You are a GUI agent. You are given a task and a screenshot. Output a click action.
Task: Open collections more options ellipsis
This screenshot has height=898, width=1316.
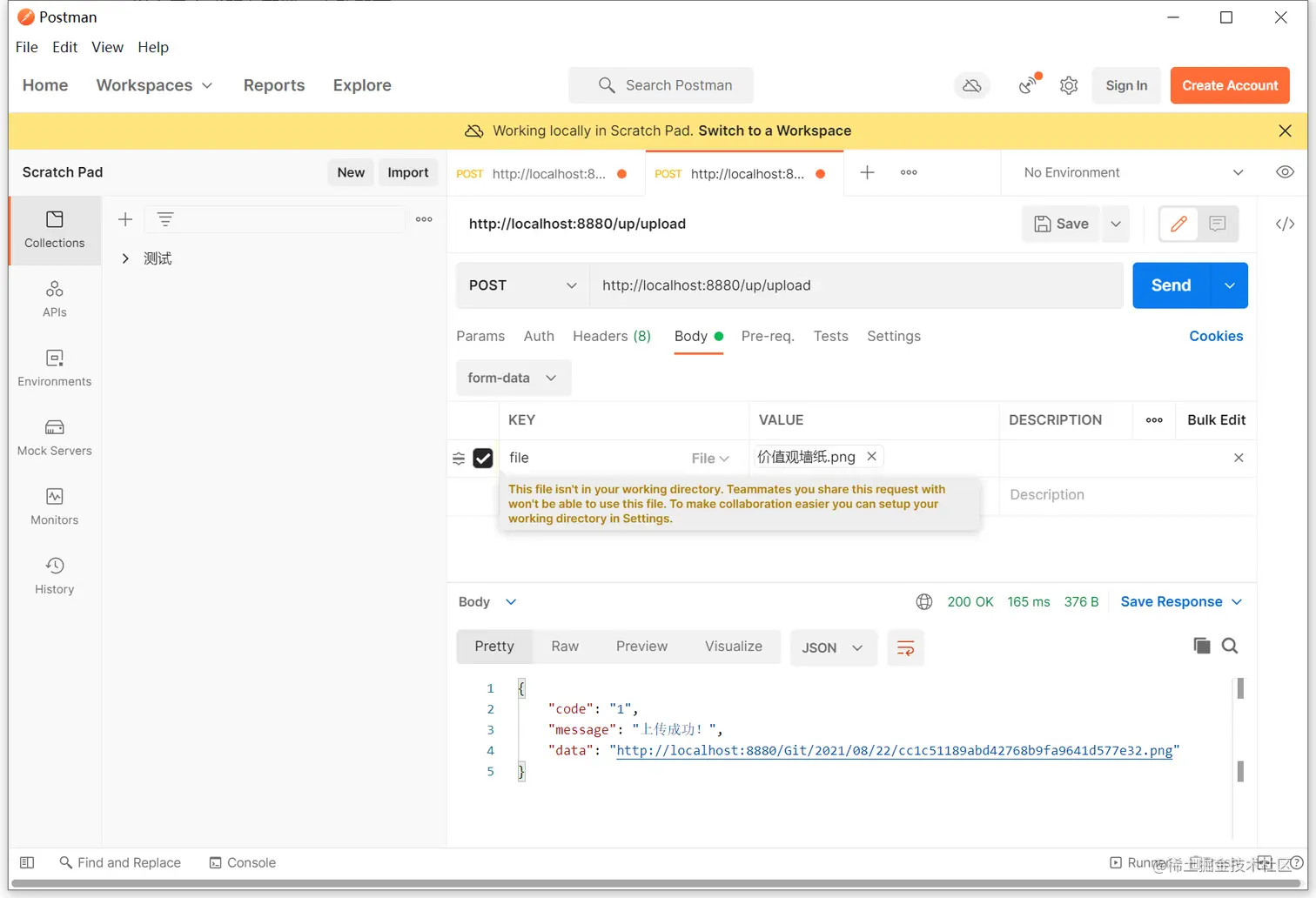(424, 219)
